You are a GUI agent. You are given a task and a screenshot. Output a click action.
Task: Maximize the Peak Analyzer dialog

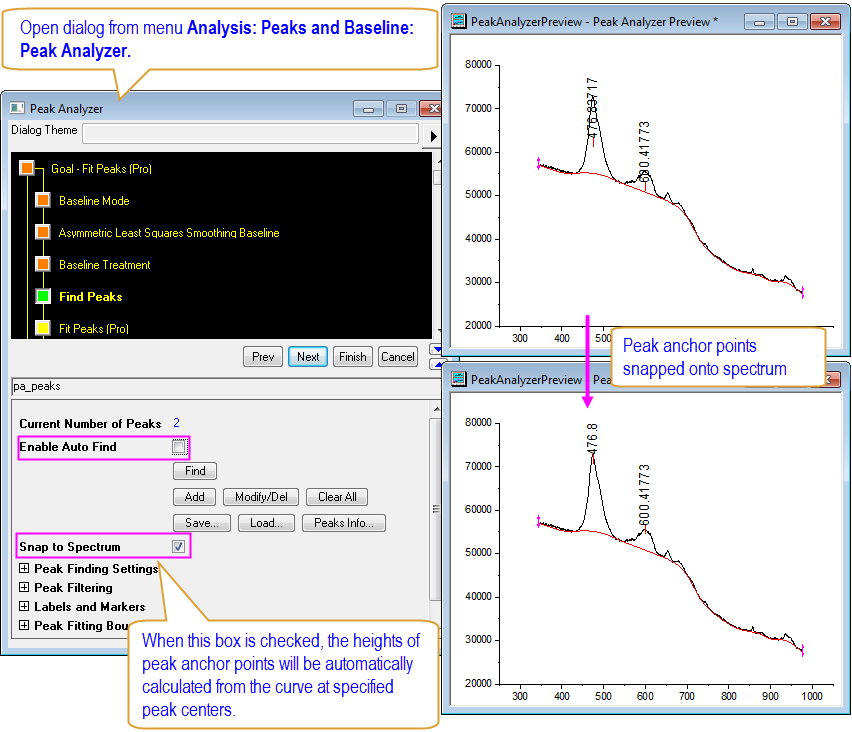point(401,109)
